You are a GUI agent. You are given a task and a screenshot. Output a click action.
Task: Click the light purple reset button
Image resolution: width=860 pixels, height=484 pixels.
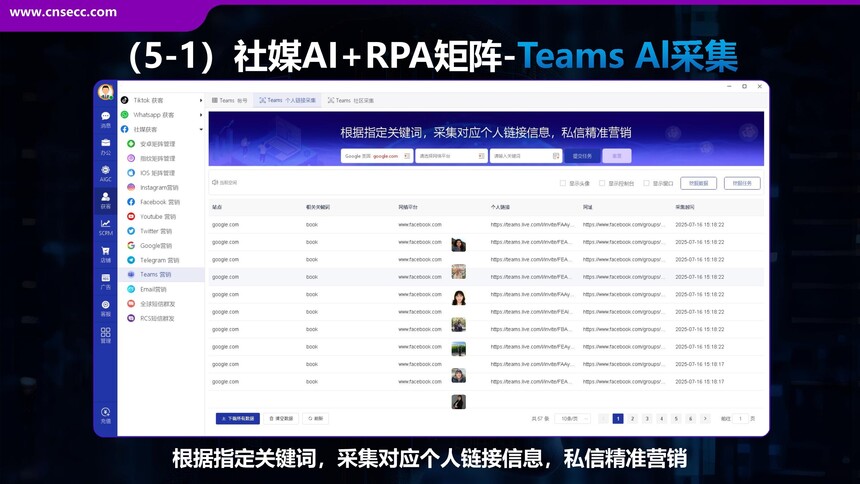(x=617, y=156)
